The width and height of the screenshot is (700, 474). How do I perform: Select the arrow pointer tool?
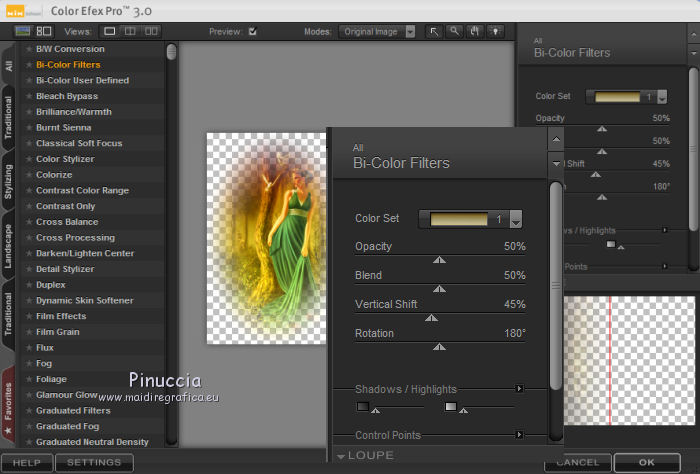[435, 31]
